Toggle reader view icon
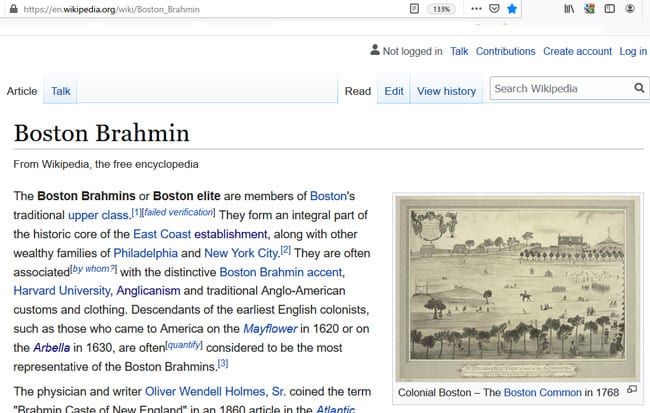Screen dimensions: 650x413 click(414, 9)
